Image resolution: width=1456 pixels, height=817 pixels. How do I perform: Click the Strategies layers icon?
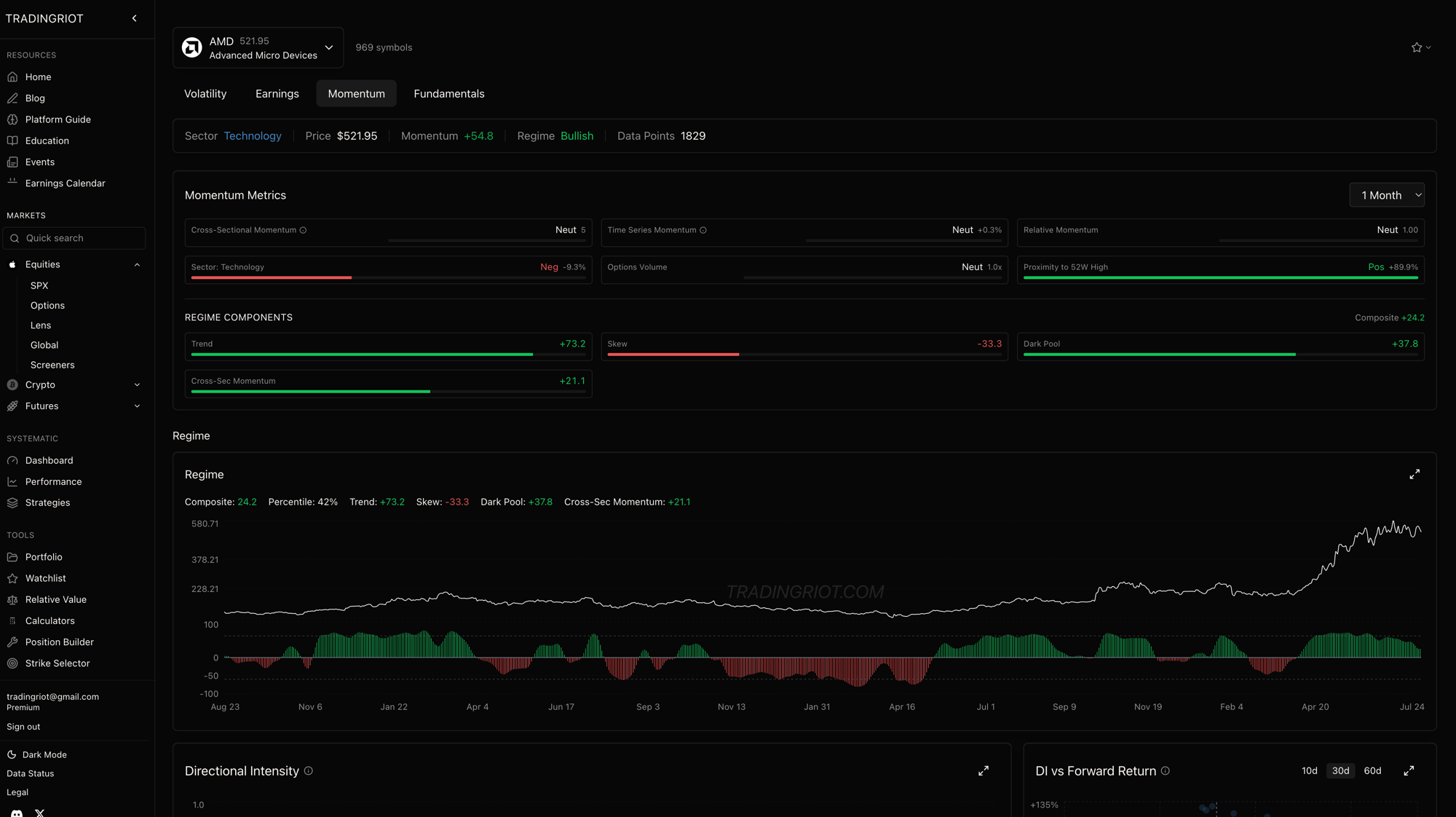12,502
